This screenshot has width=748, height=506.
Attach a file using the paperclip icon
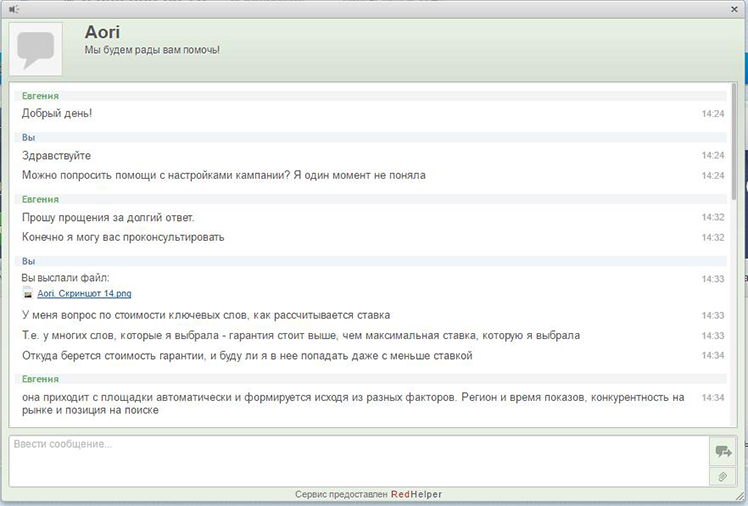coord(723,476)
